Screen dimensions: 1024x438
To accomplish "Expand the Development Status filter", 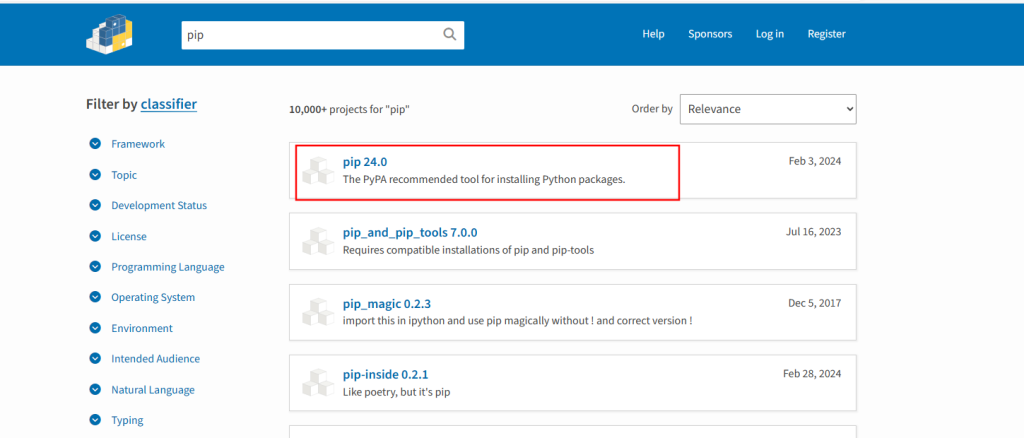I will click(95, 206).
